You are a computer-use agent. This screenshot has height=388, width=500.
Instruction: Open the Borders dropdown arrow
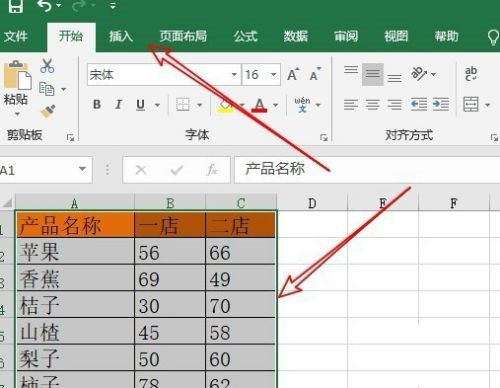point(199,105)
